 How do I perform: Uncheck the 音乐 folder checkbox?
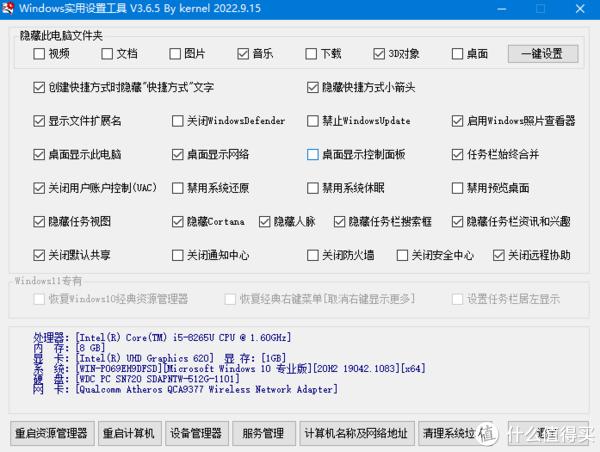pyautogui.click(x=243, y=54)
